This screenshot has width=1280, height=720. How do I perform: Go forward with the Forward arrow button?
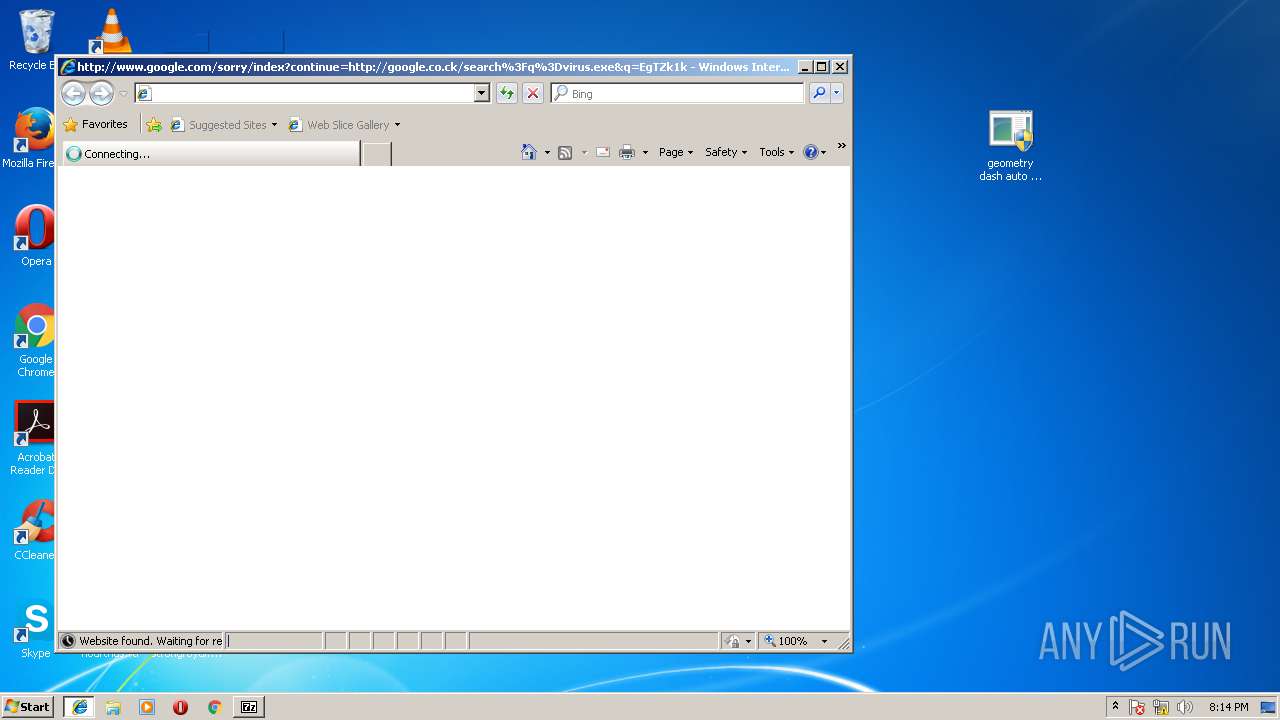click(101, 93)
